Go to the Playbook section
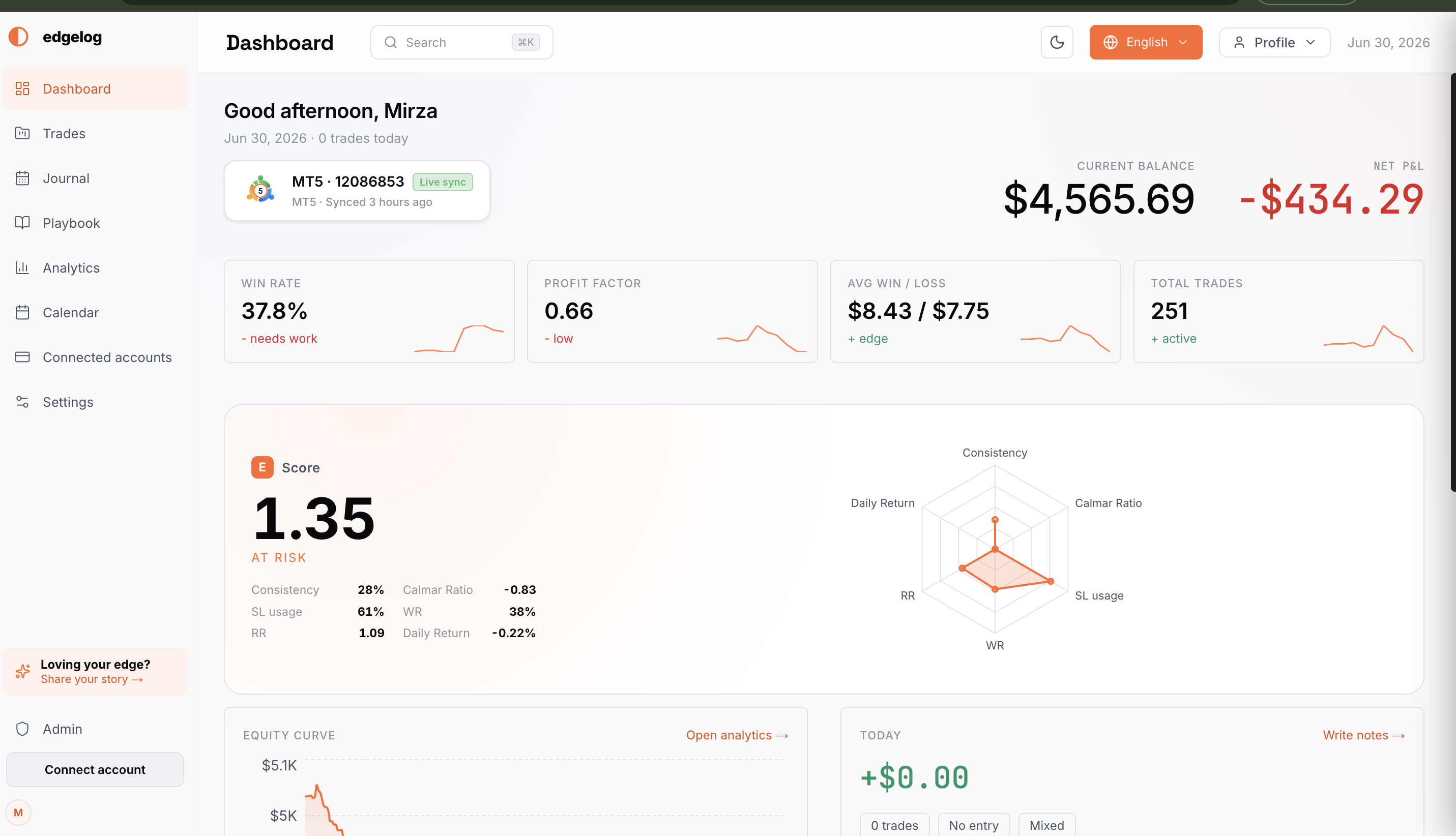This screenshot has height=836, width=1456. point(95,223)
